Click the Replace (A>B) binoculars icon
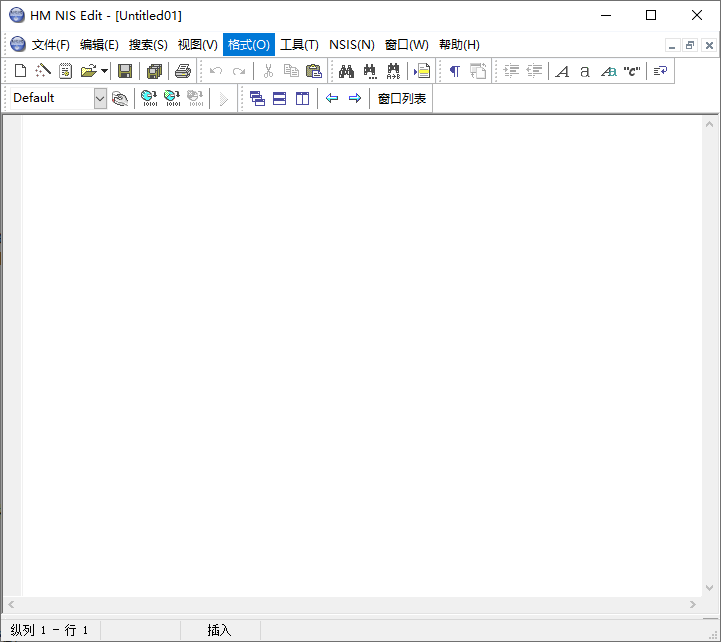 pos(393,71)
